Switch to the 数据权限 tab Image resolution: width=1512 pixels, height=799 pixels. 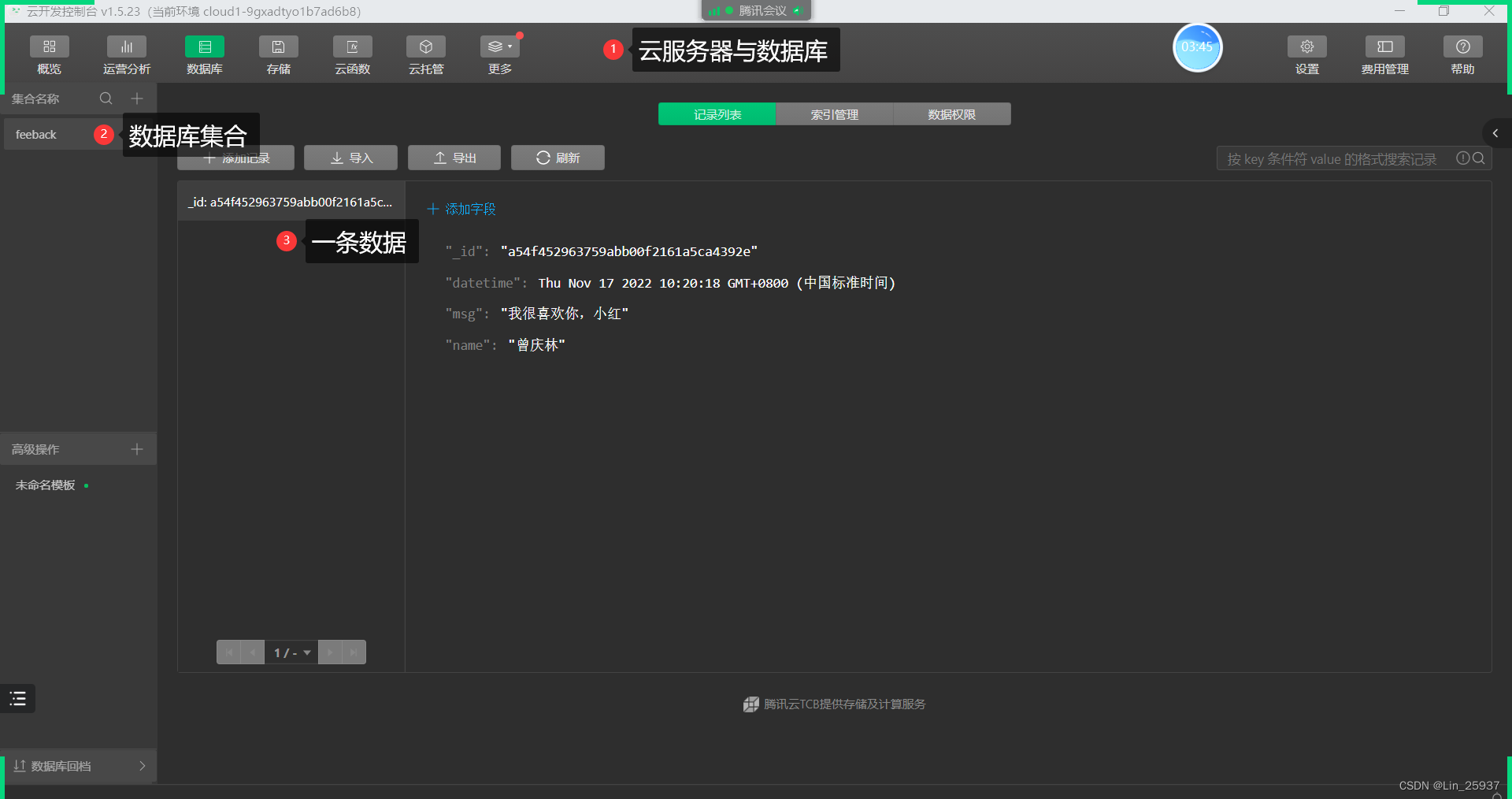951,113
